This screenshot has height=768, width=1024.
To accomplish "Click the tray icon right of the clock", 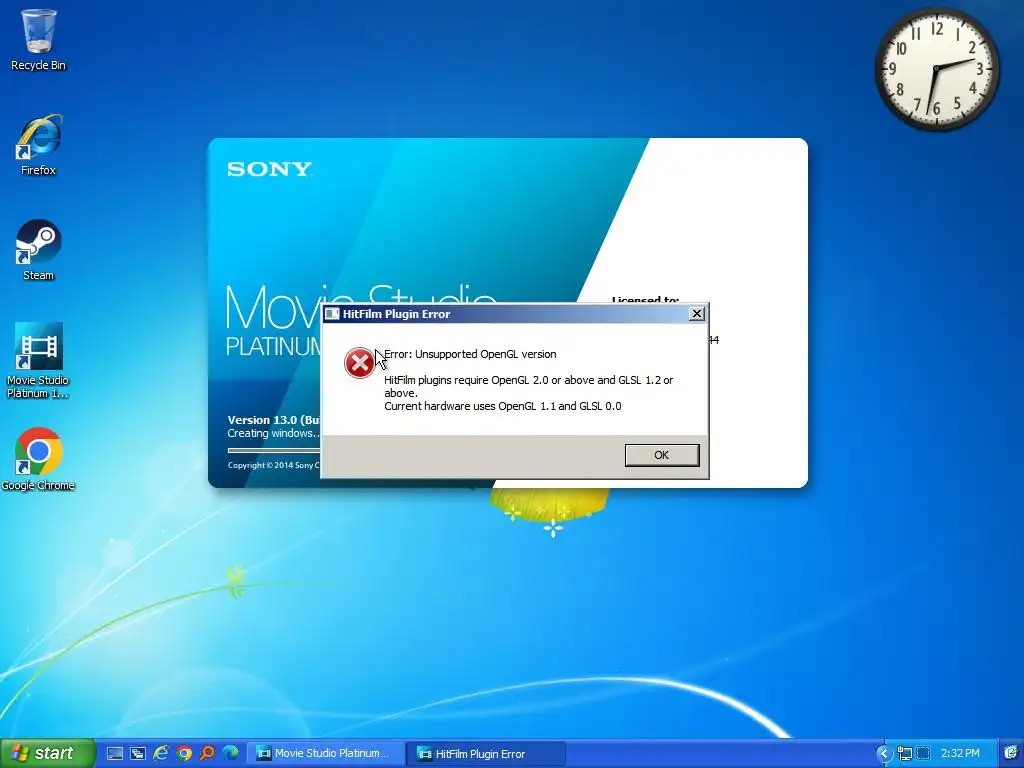I will (1011, 754).
